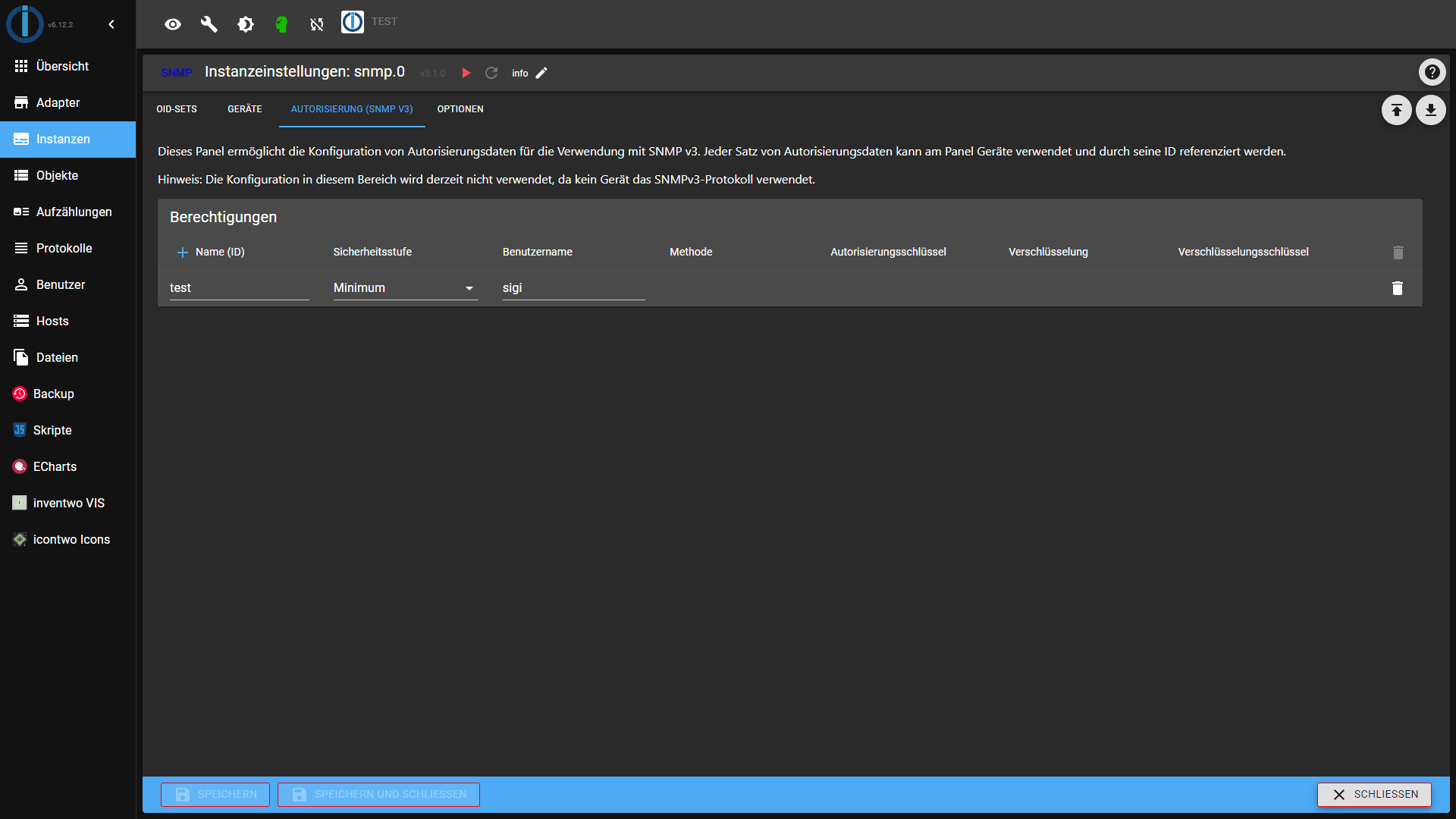The image size is (1456, 819).
Task: Go to Objekte in the sidebar
Action: (x=67, y=175)
